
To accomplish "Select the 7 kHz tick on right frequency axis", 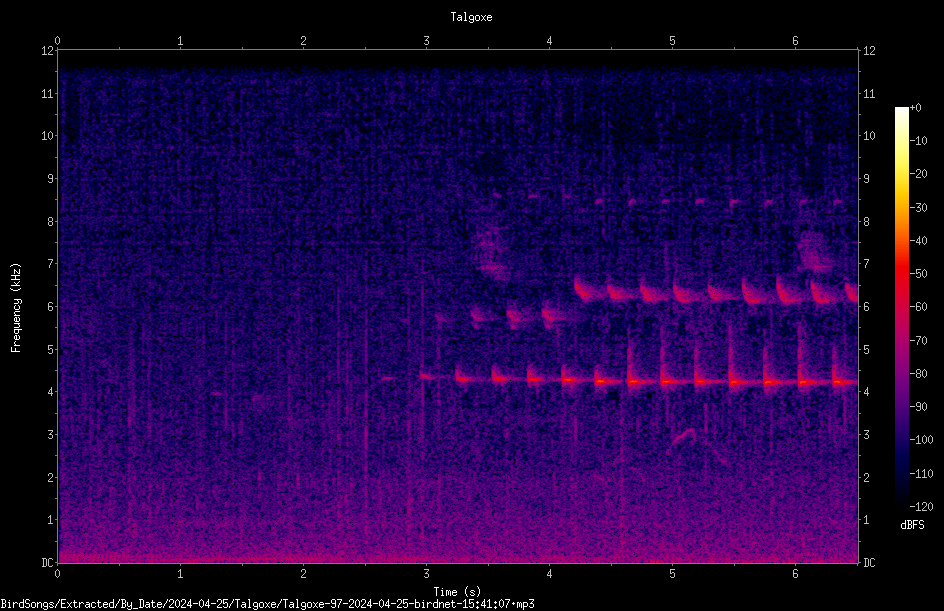I will point(866,264).
